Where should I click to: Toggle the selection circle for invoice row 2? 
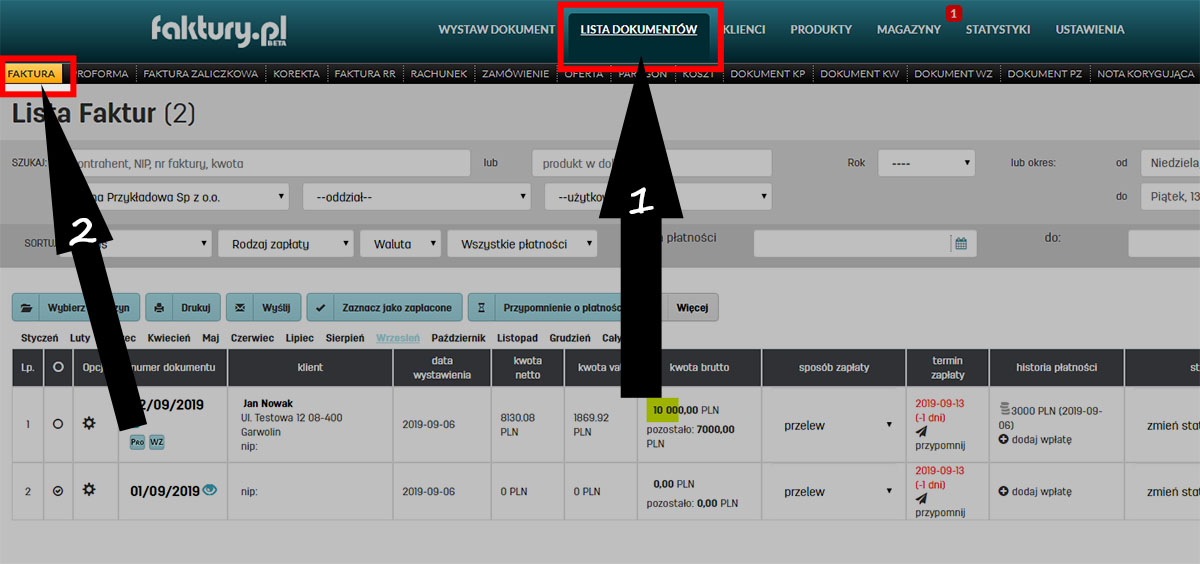pyautogui.click(x=58, y=491)
